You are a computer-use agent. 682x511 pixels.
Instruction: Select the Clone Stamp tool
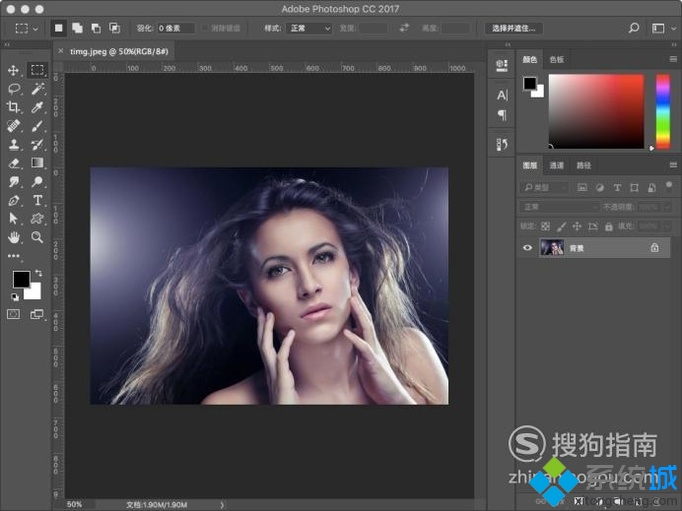(13, 144)
